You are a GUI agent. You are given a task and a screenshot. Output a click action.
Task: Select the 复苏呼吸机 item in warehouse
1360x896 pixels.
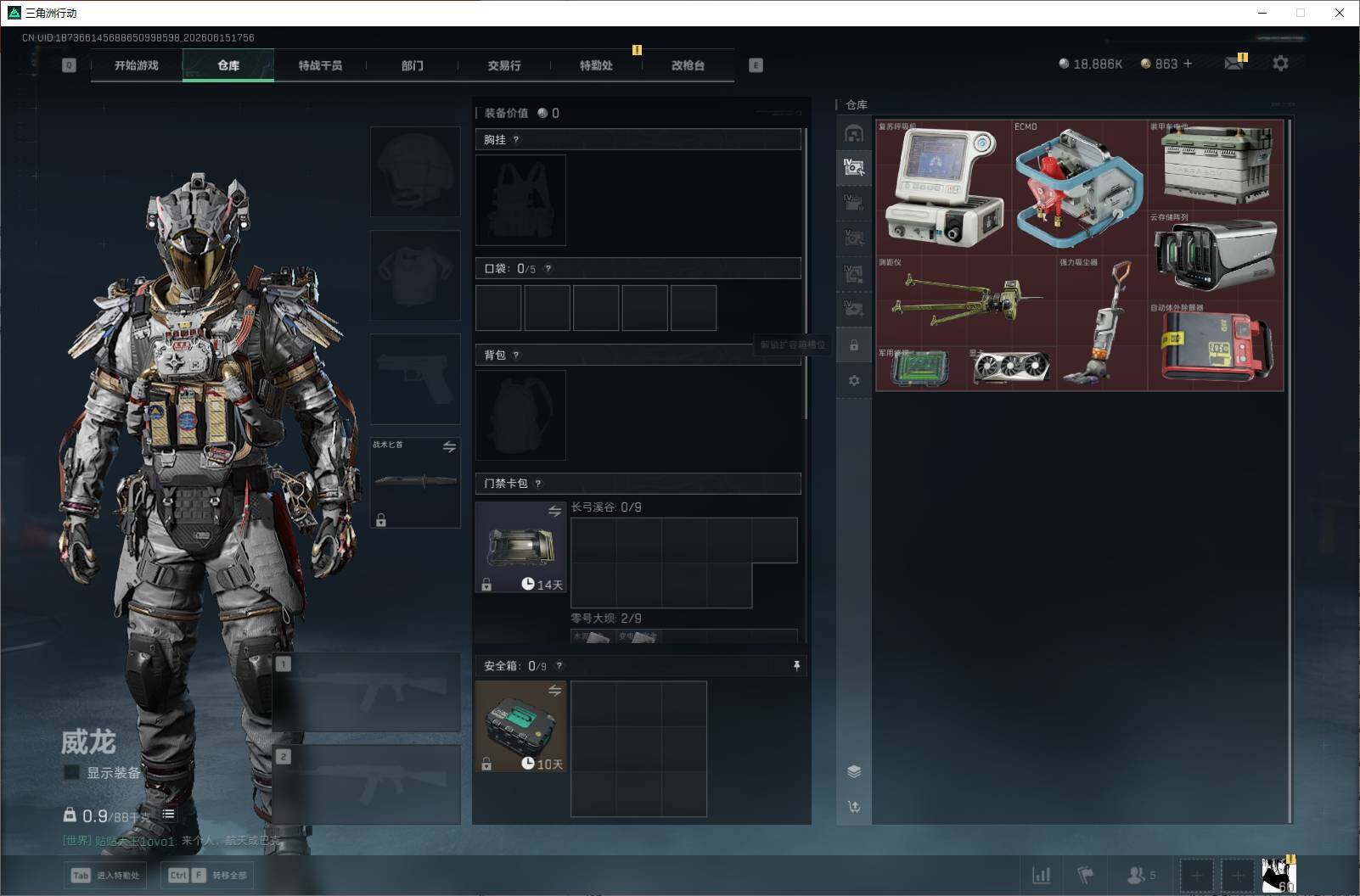[944, 188]
